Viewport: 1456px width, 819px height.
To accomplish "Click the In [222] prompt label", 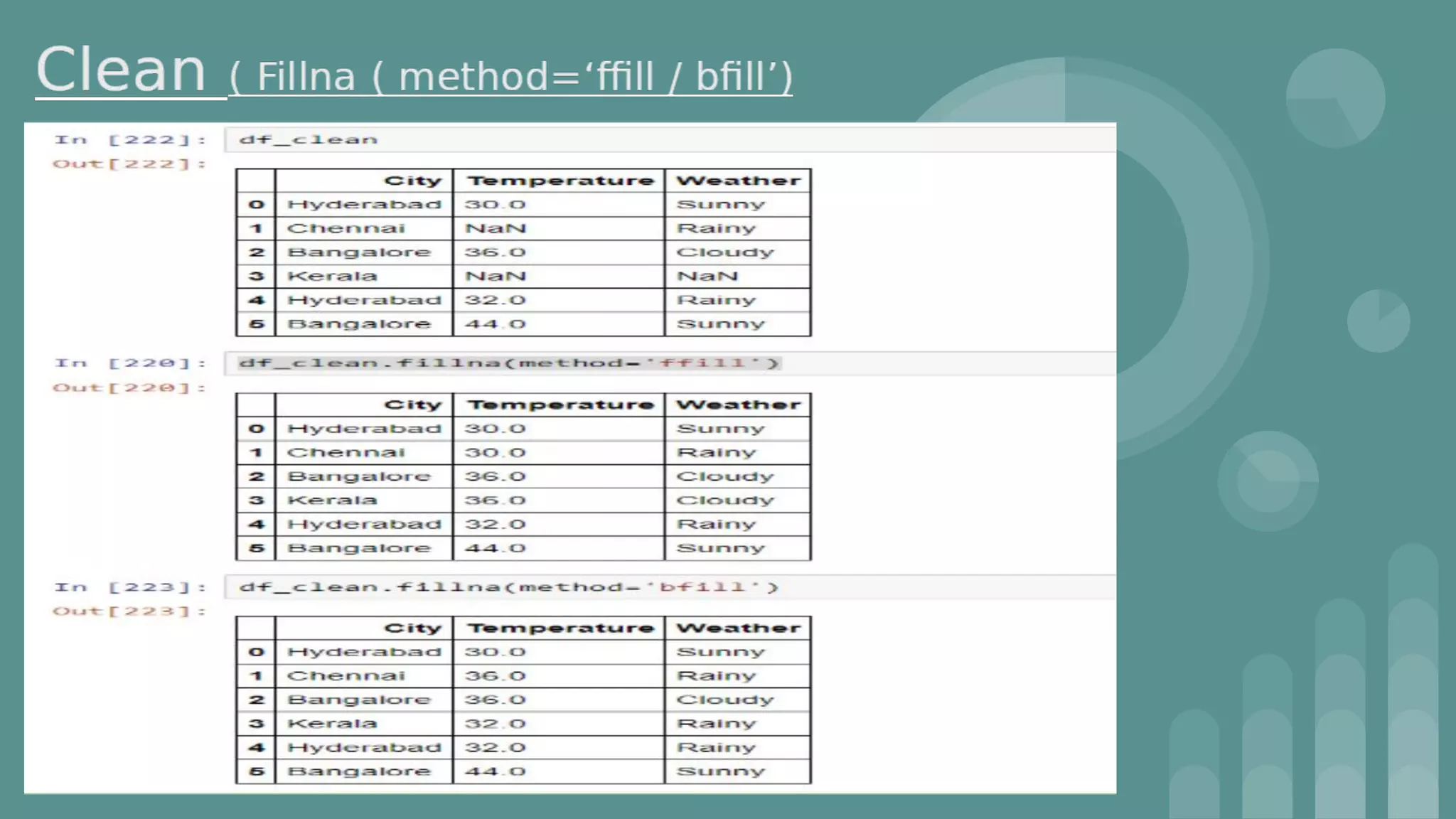I will coord(130,140).
